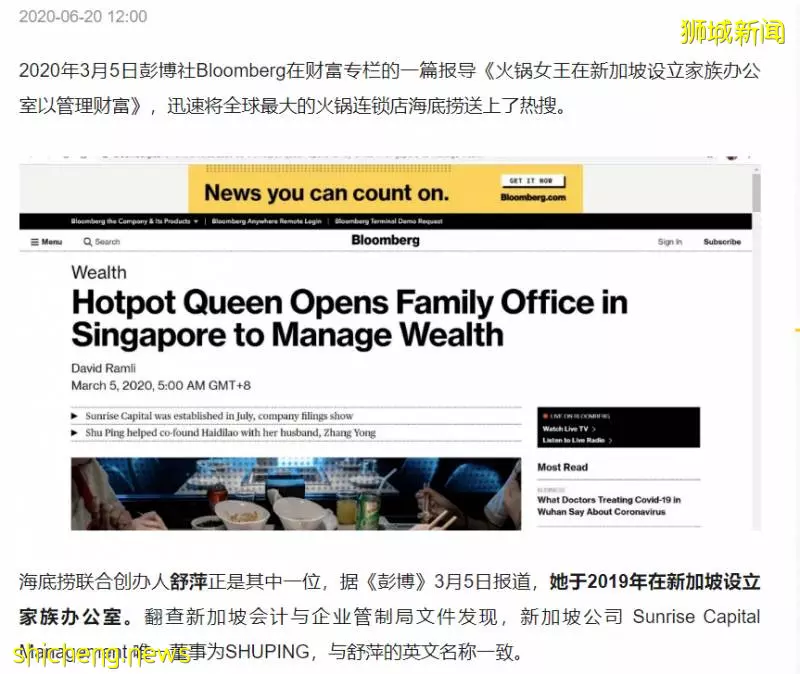
Task: Click the News you can count on banner
Action: 385,189
